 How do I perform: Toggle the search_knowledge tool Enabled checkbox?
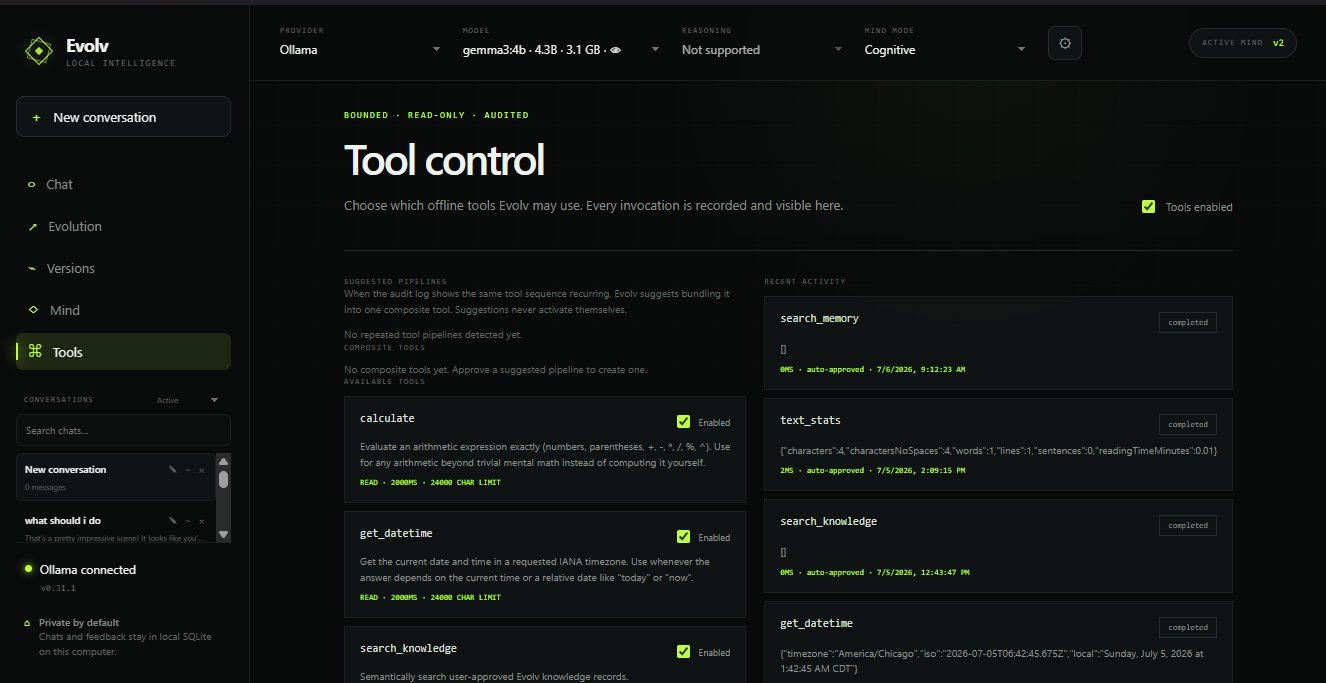pos(683,652)
